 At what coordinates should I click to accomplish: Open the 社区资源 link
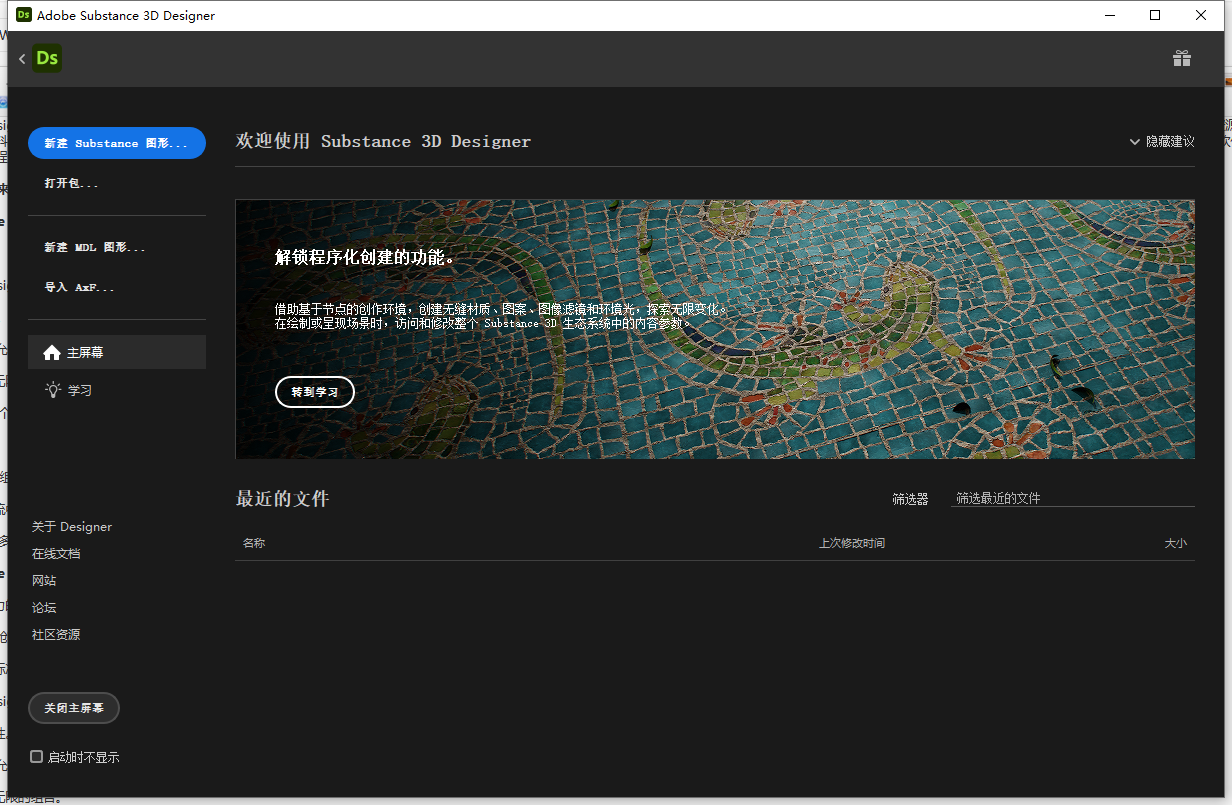pyautogui.click(x=56, y=634)
